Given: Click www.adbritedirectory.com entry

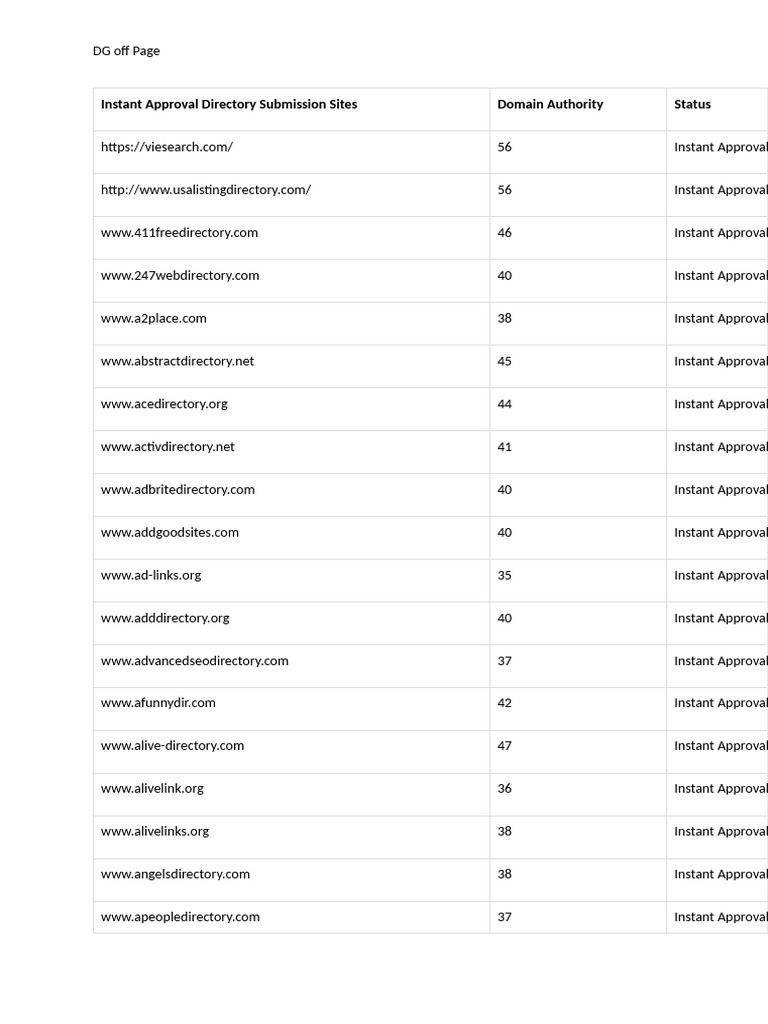Looking at the screenshot, I should point(177,490).
